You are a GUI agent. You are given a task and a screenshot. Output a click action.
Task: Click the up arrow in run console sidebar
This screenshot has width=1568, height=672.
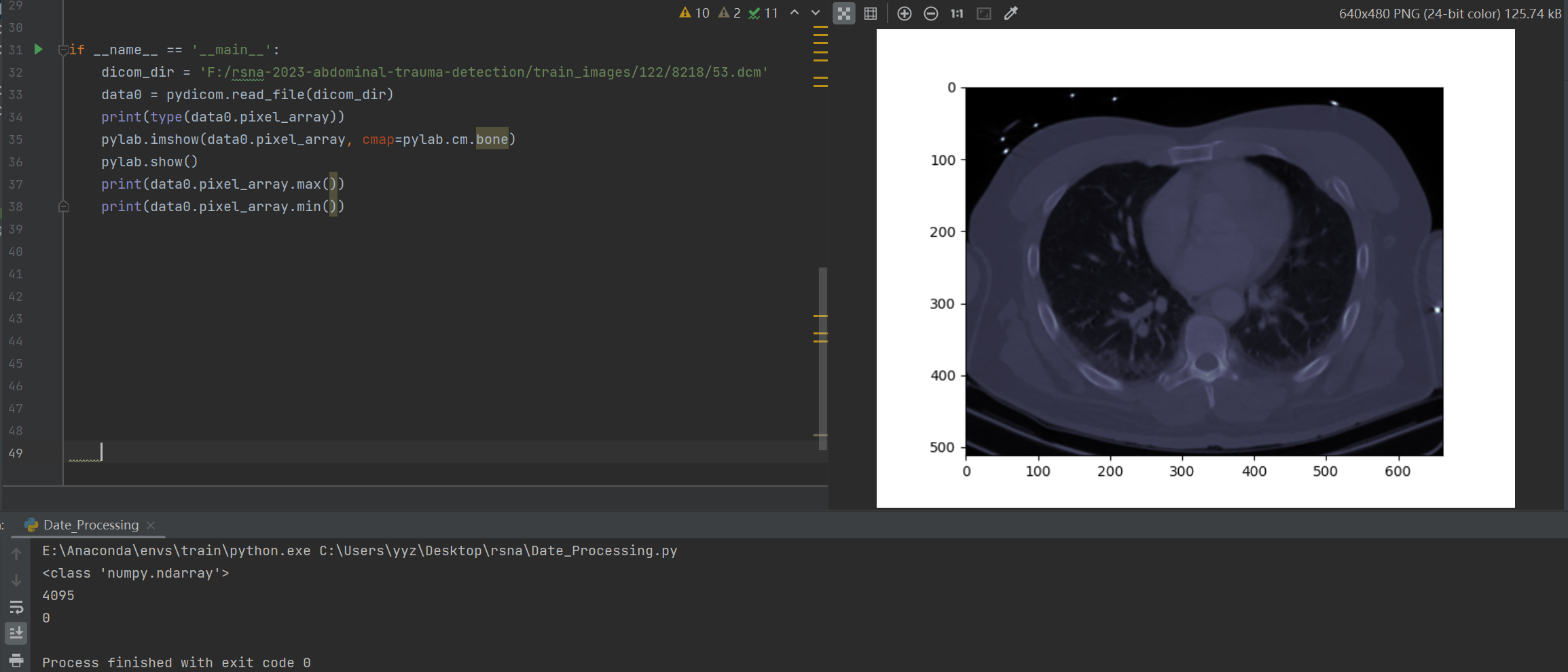coord(16,554)
